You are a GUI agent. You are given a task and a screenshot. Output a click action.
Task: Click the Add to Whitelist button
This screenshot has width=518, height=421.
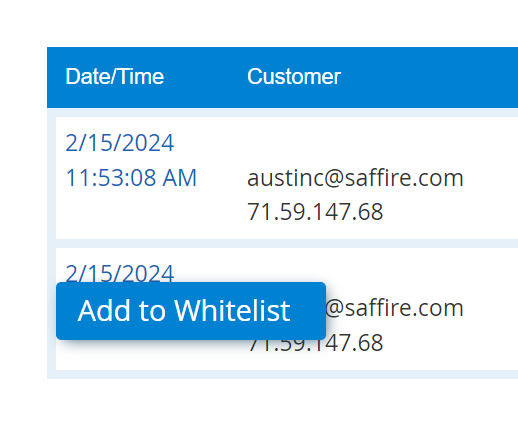pos(191,311)
